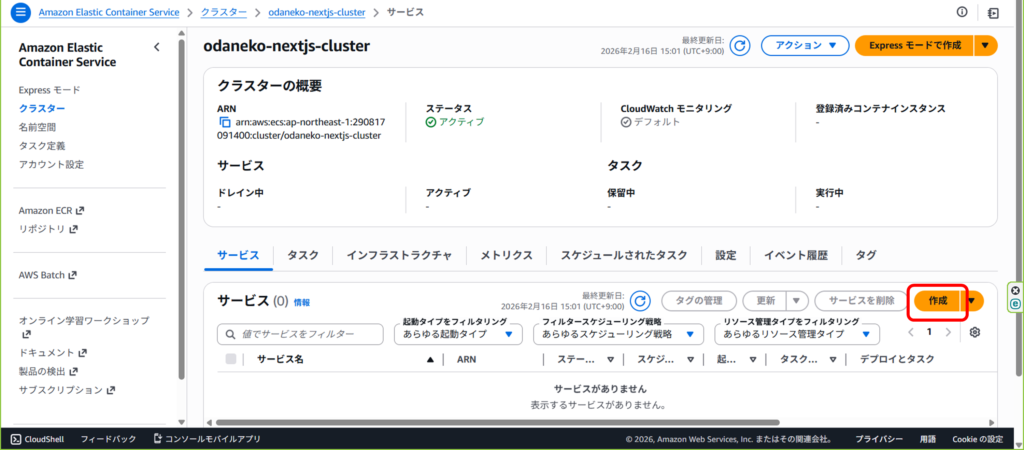Expand the アクション dropdown
1024x450 pixels.
point(804,45)
